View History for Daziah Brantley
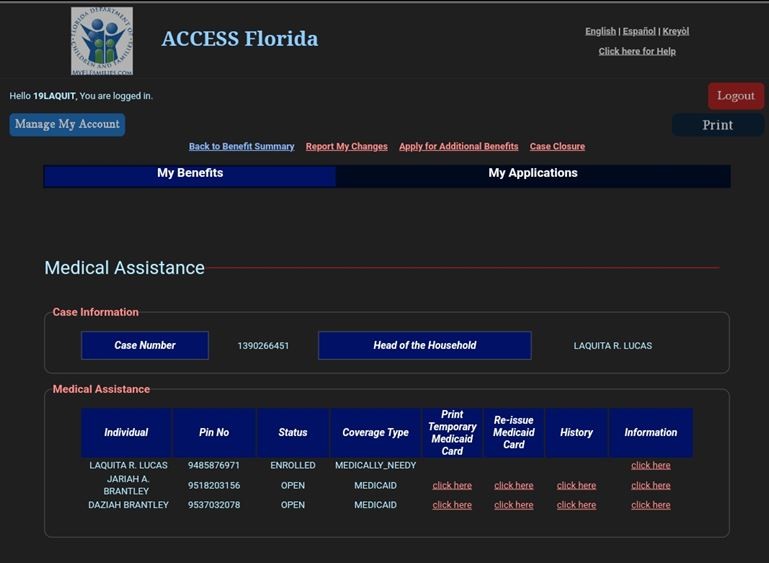Screen dimensions: 769x563 tap(576, 505)
